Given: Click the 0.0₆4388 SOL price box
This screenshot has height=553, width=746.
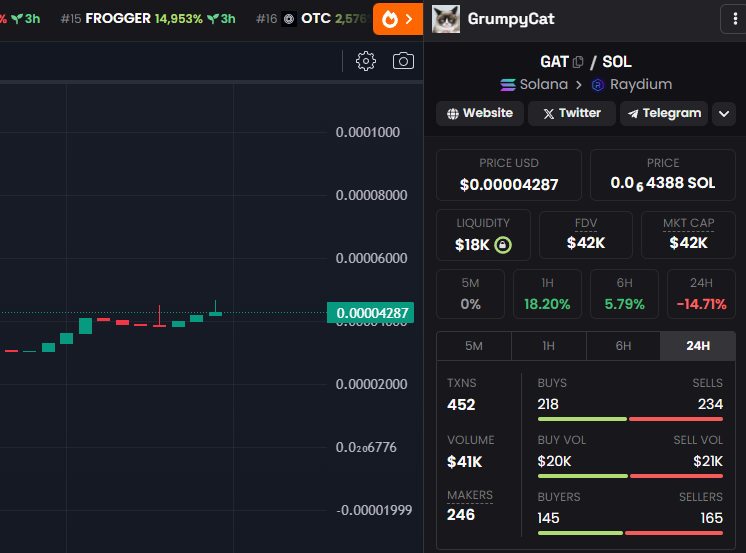Looking at the screenshot, I should point(663,175).
